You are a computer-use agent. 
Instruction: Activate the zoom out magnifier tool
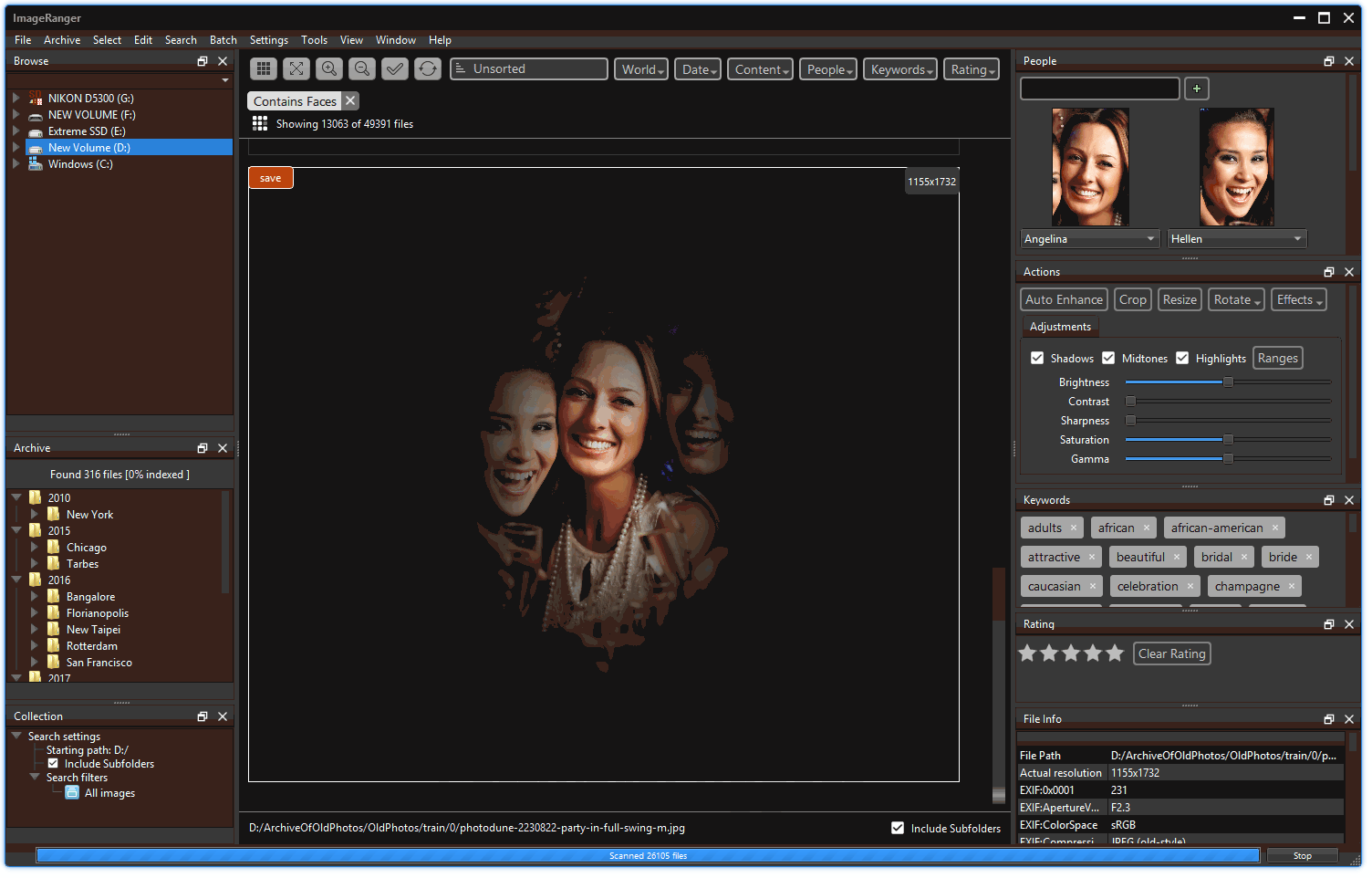click(x=361, y=68)
